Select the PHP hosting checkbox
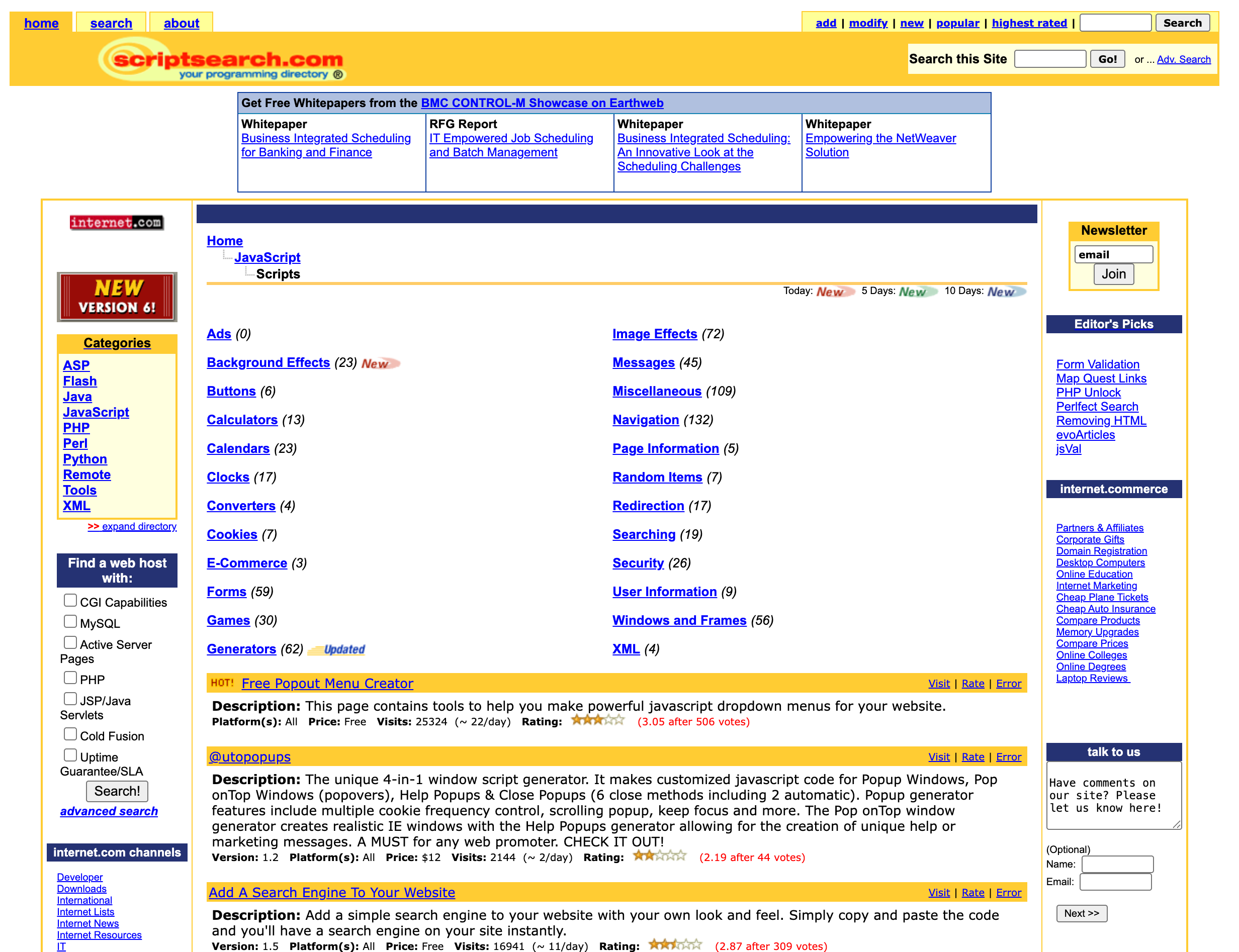The image size is (1239, 952). tap(70, 678)
